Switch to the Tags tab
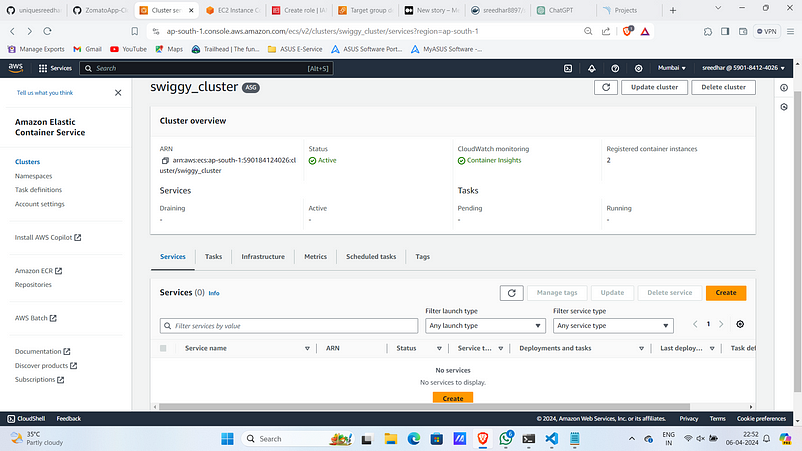Image resolution: width=802 pixels, height=451 pixels. (422, 257)
